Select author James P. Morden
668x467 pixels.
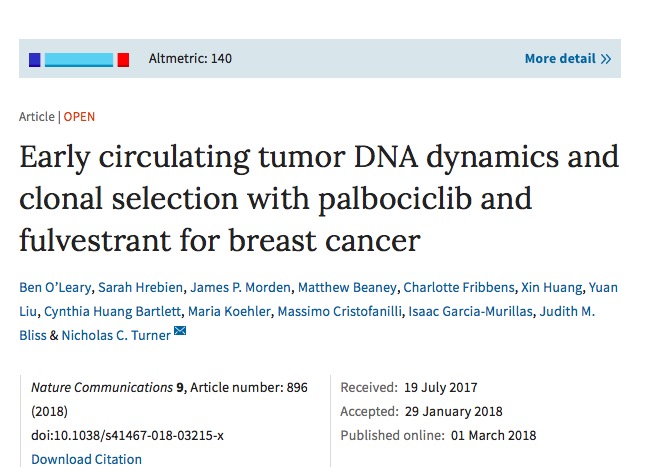225,288
